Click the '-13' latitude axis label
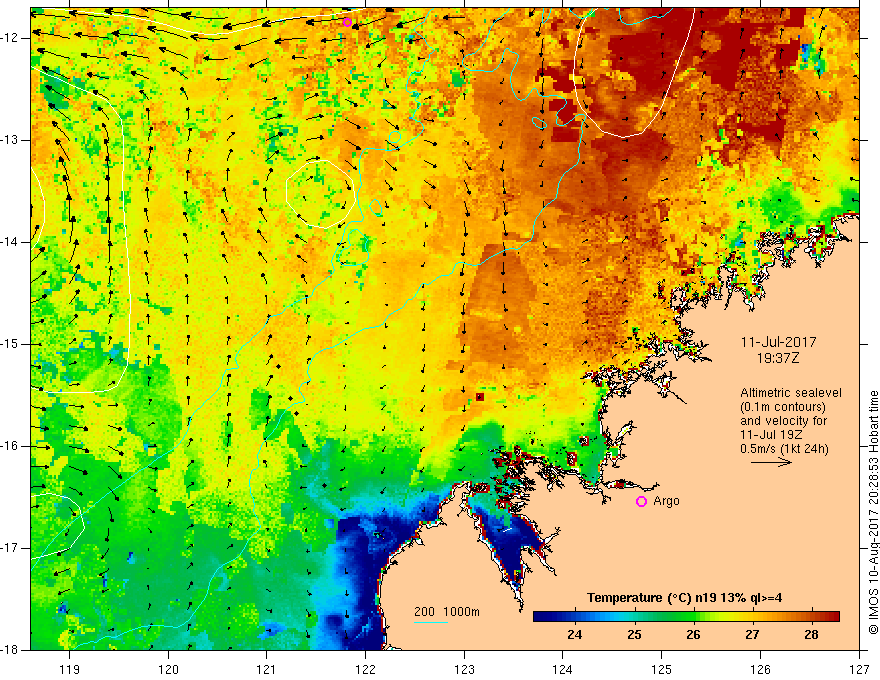Screen dimensions: 880x680 (10, 140)
